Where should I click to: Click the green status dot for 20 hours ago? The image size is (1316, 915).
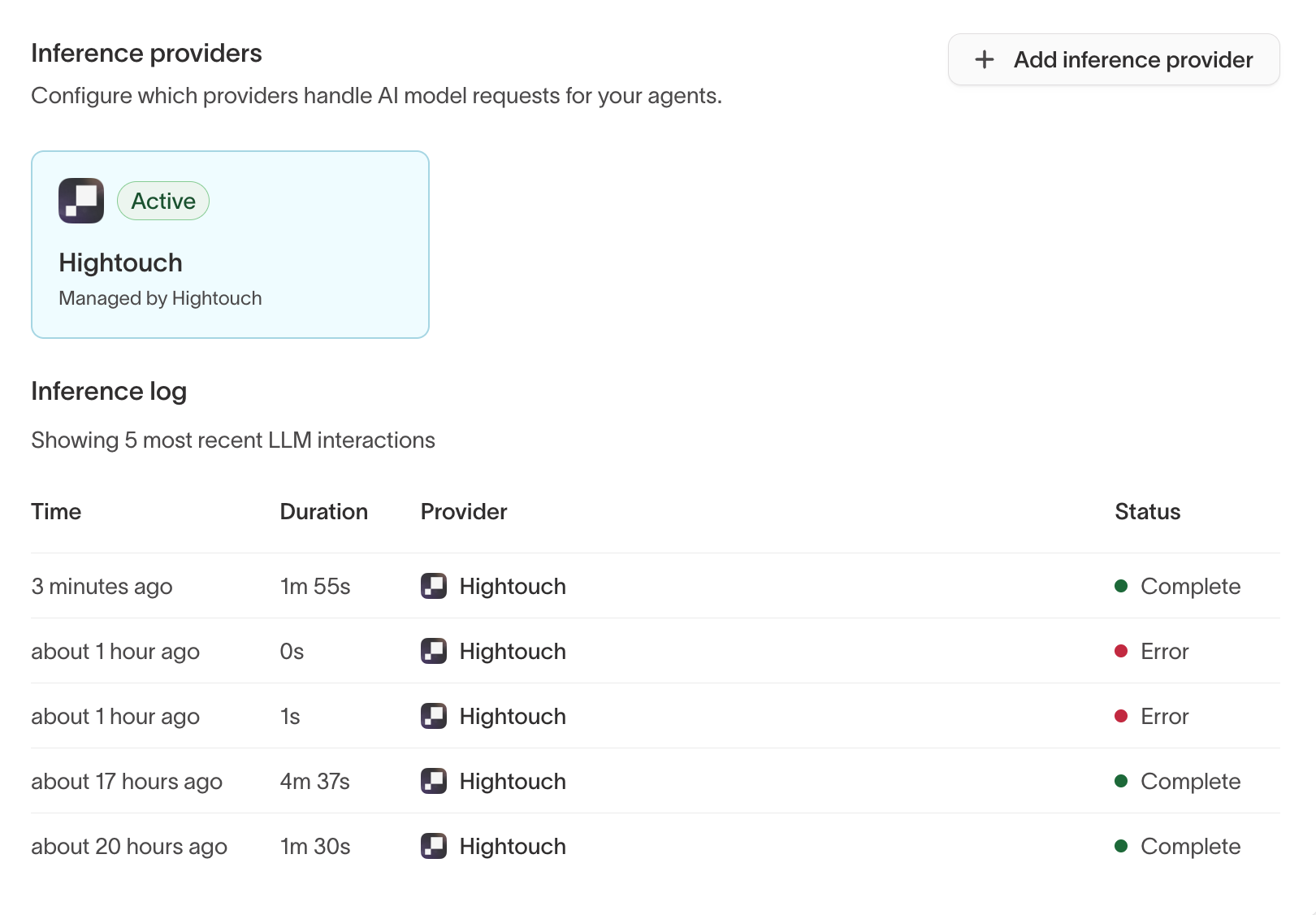1121,846
